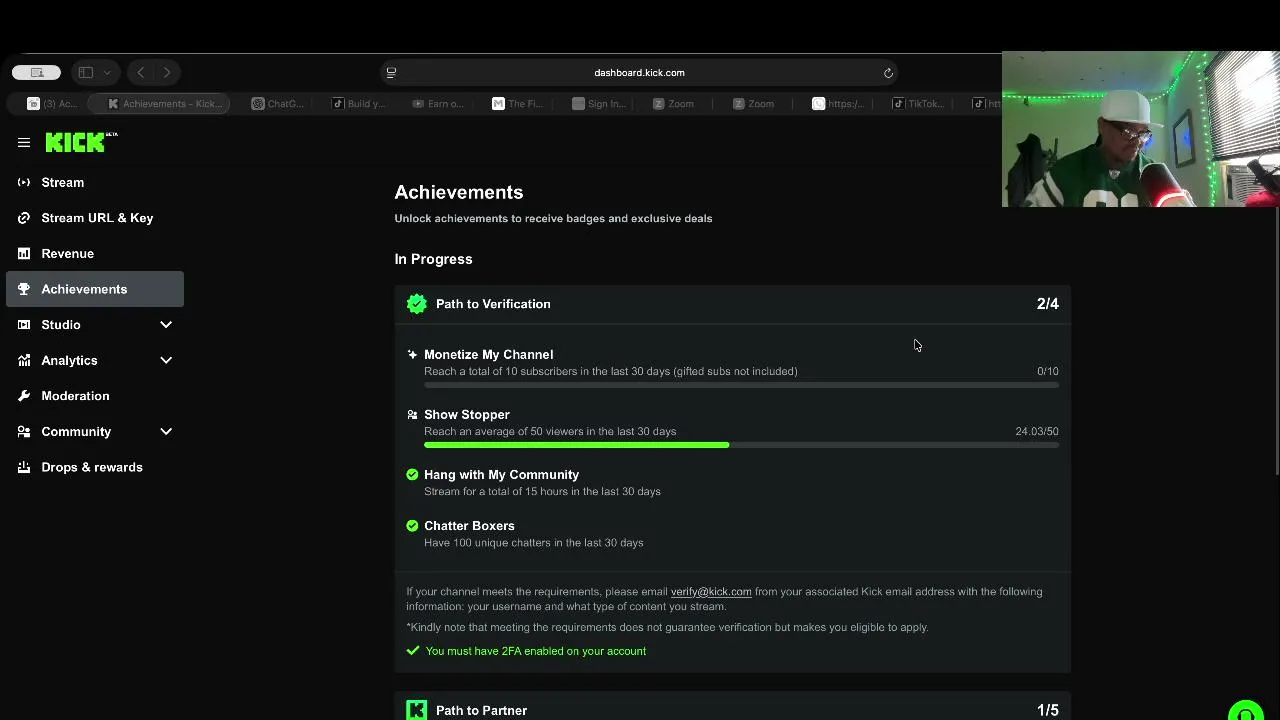Click the webcam overlay thumbnail
1280x720 pixels.
coord(1141,129)
